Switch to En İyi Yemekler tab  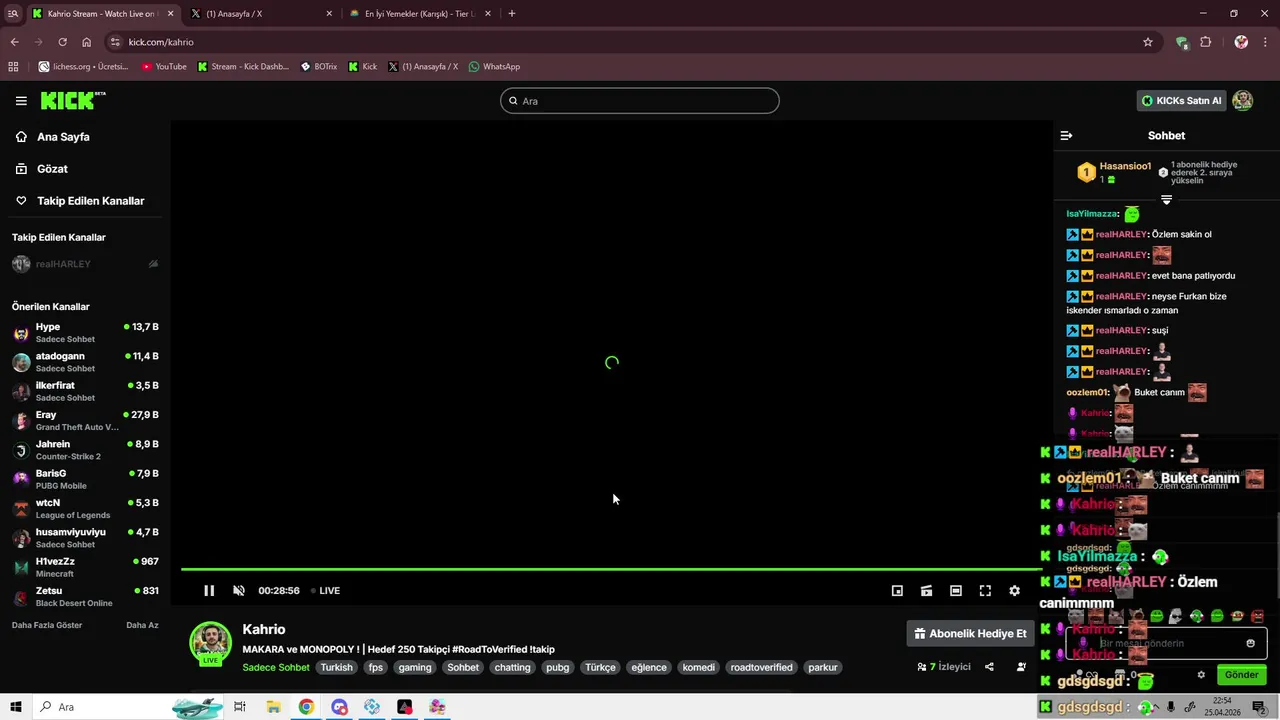click(420, 14)
